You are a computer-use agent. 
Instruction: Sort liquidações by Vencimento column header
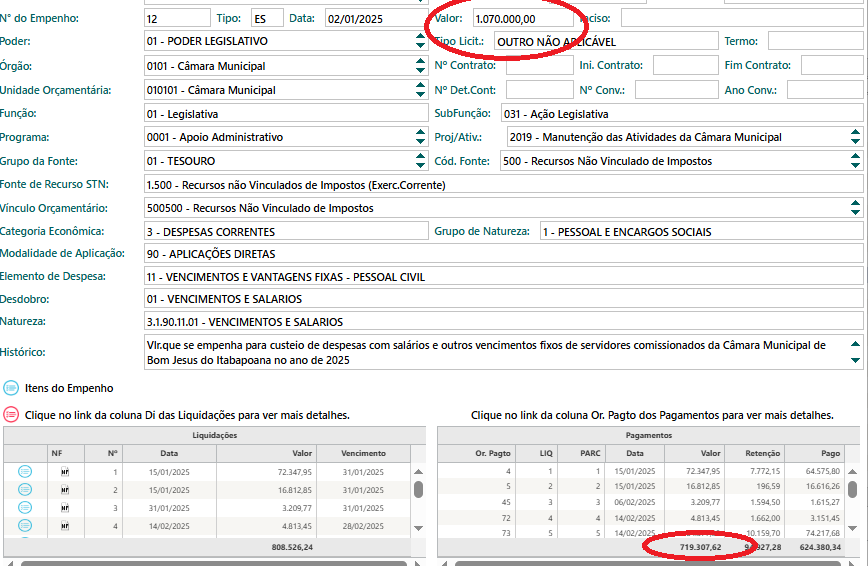click(363, 453)
